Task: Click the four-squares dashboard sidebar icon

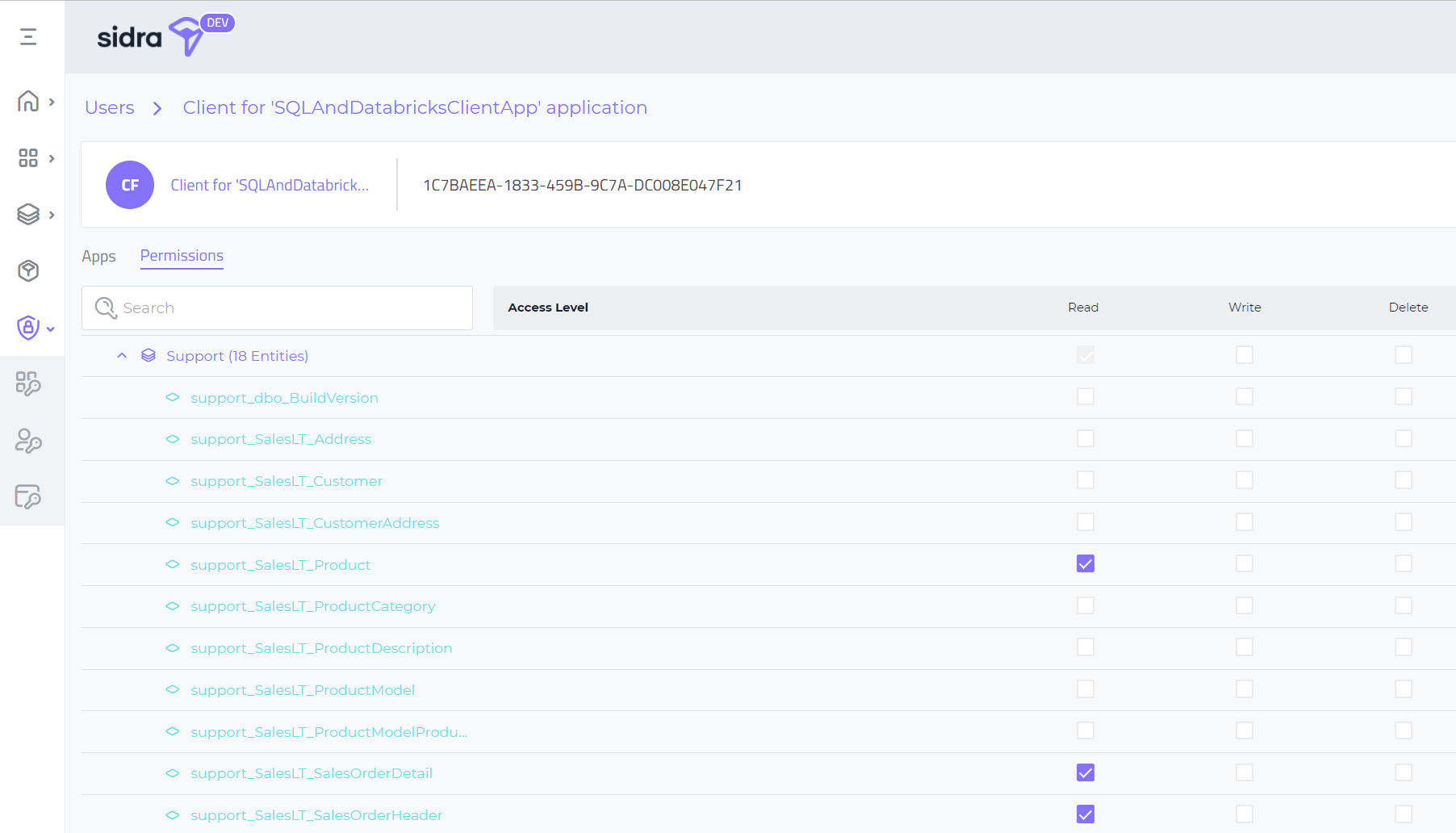Action: (x=28, y=158)
